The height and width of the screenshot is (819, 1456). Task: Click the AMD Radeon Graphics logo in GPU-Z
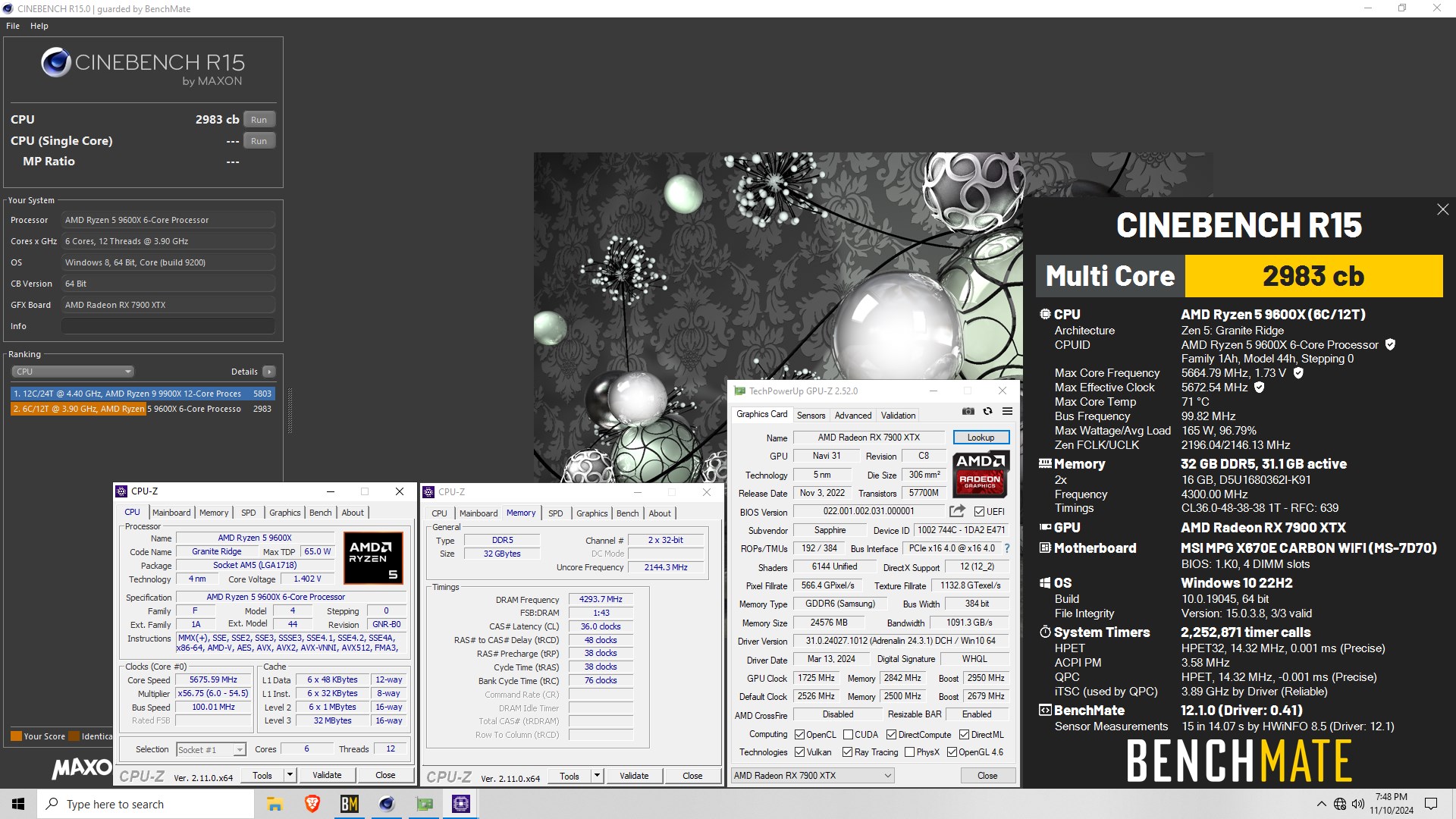(x=980, y=473)
